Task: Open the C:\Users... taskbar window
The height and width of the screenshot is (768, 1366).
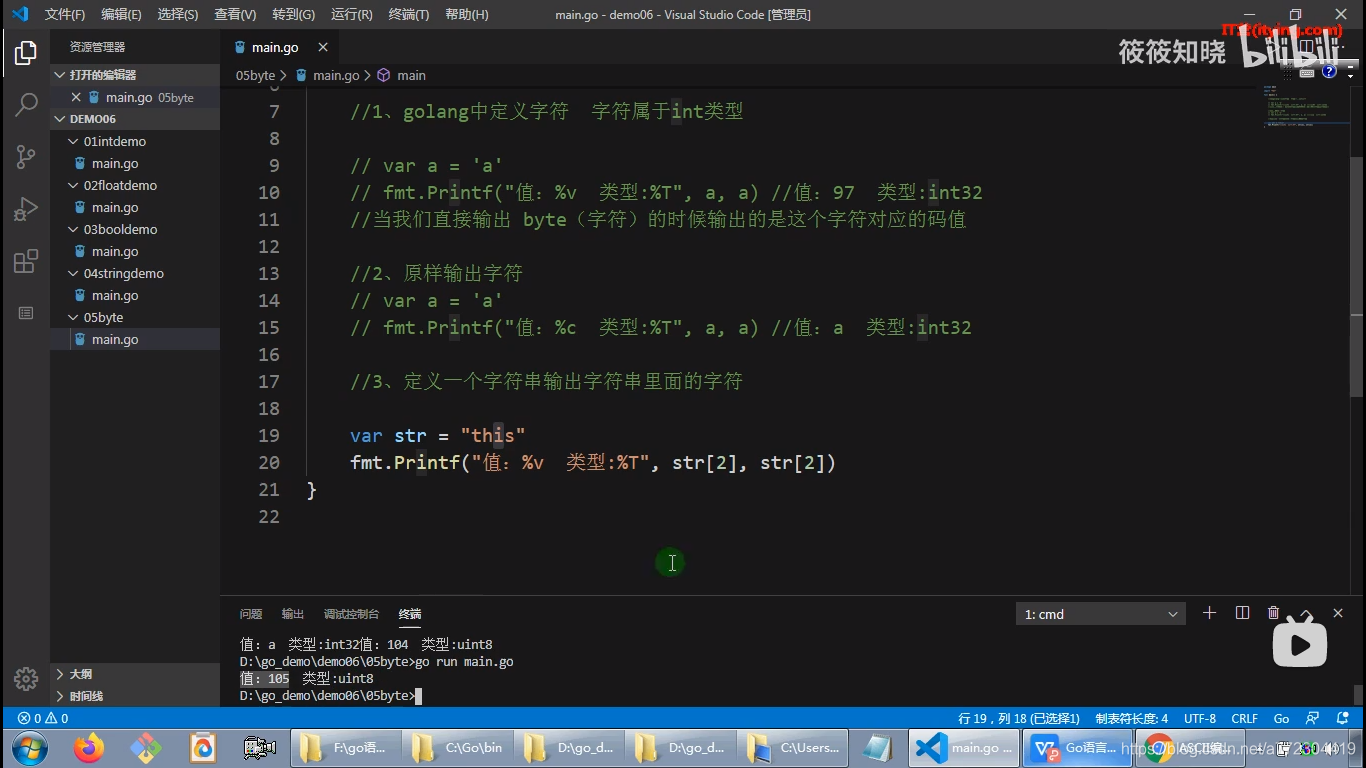Action: click(x=793, y=747)
